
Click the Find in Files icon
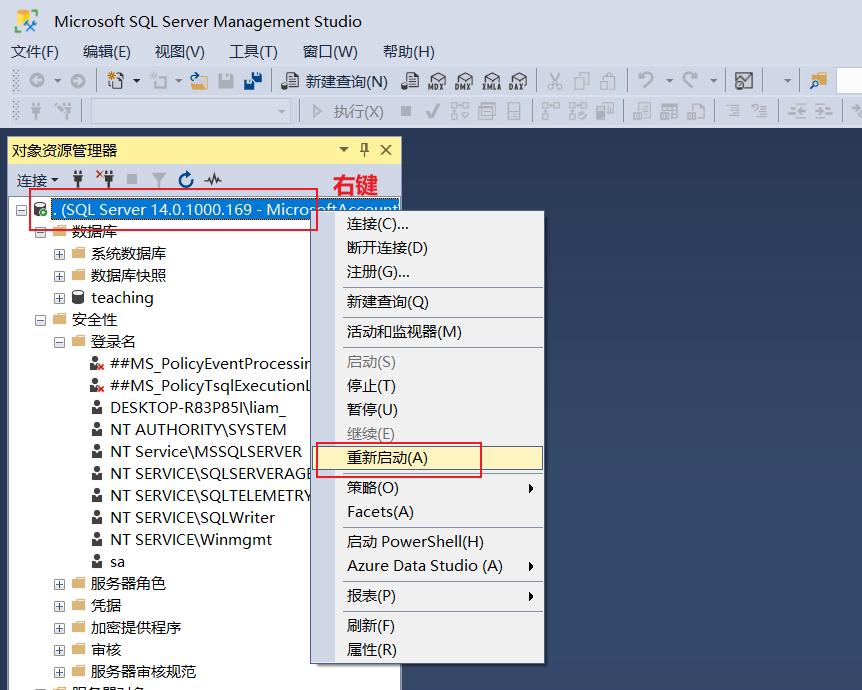(818, 81)
